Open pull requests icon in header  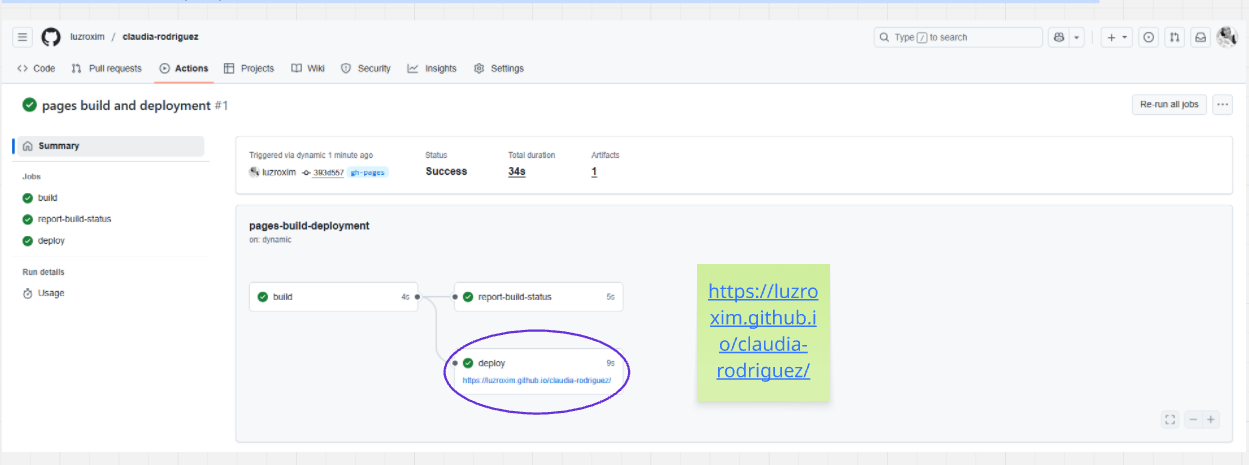click(1175, 37)
